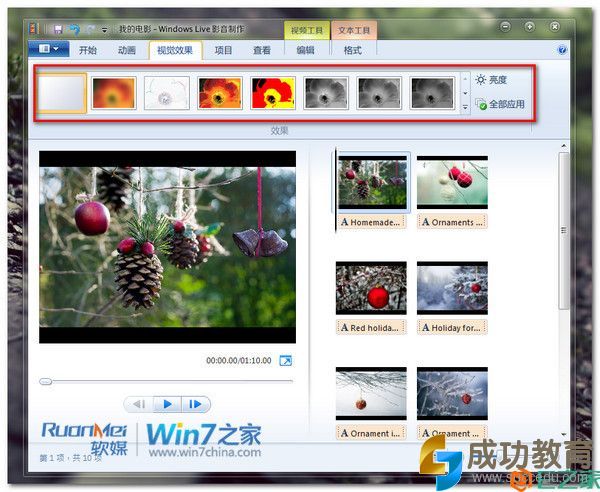Step to the next frame
Screen dimensions: 600x492
coord(196,404)
